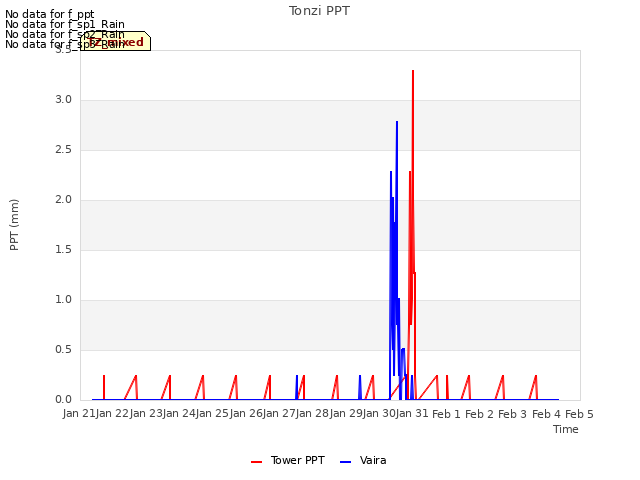Click the 3.0 y-axis tick label
This screenshot has height=480, width=640.
tap(63, 100)
